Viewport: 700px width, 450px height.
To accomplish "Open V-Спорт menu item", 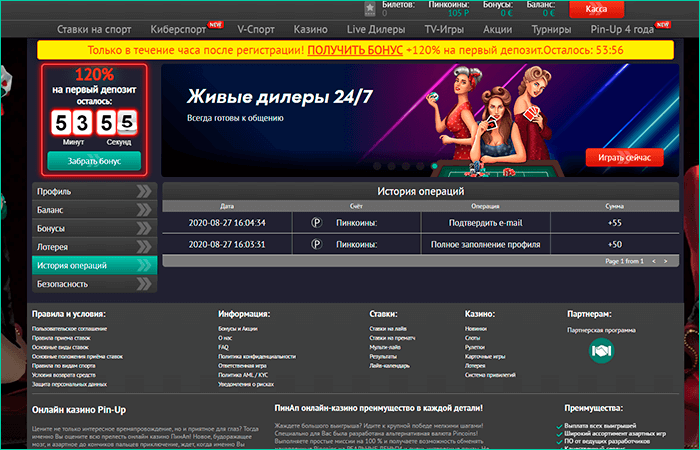I will (x=256, y=29).
